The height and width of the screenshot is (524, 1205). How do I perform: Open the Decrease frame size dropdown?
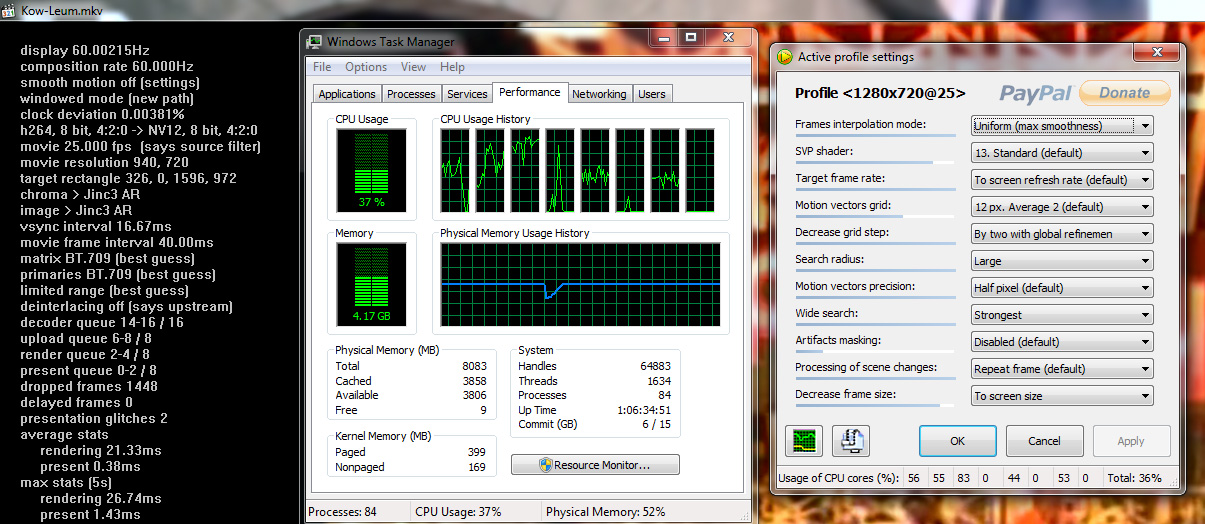pos(1062,396)
